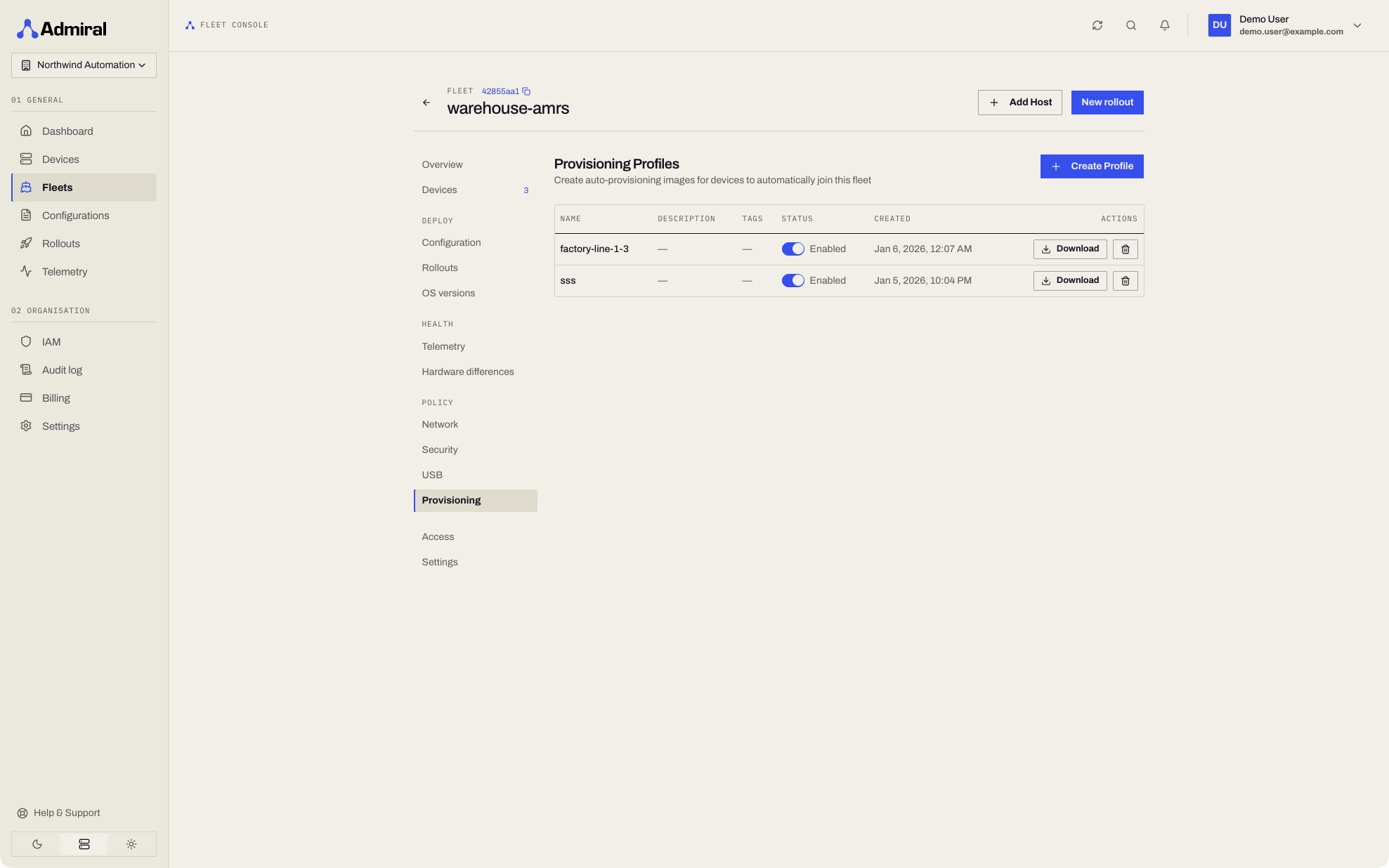Open the fleet Overview tab

click(x=476, y=165)
